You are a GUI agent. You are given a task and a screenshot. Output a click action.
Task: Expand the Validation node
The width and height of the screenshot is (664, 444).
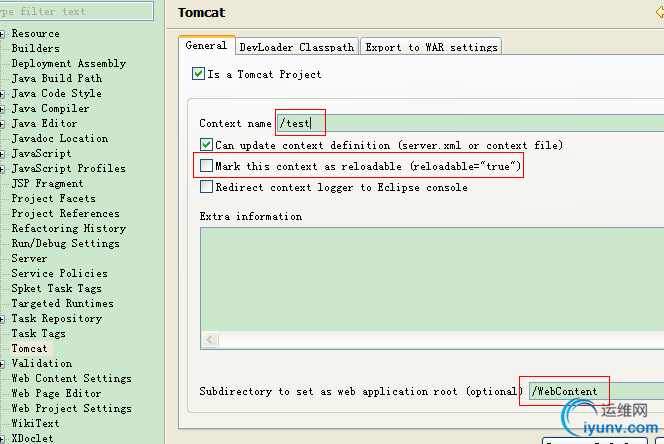[2, 364]
